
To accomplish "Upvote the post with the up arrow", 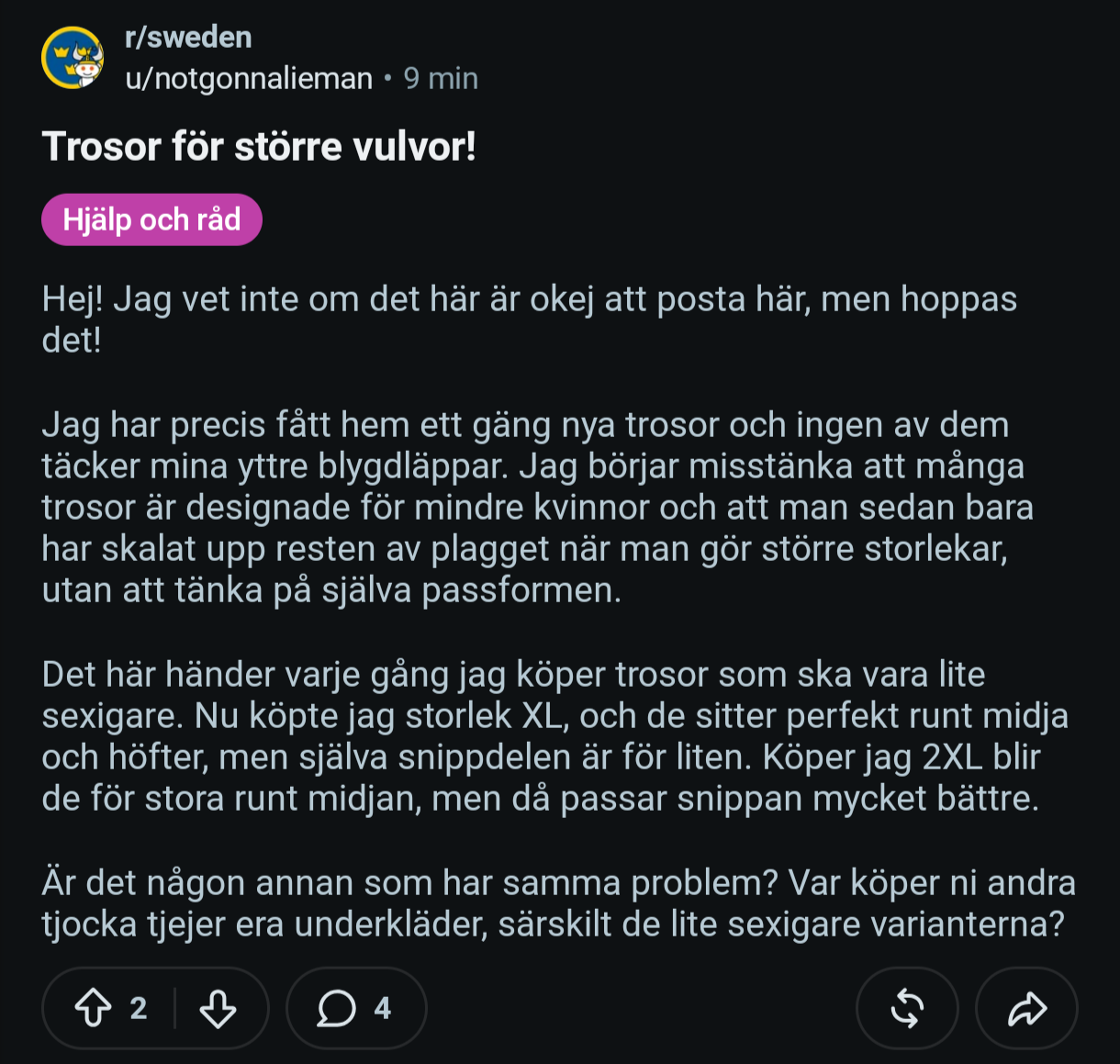I will click(x=93, y=1008).
